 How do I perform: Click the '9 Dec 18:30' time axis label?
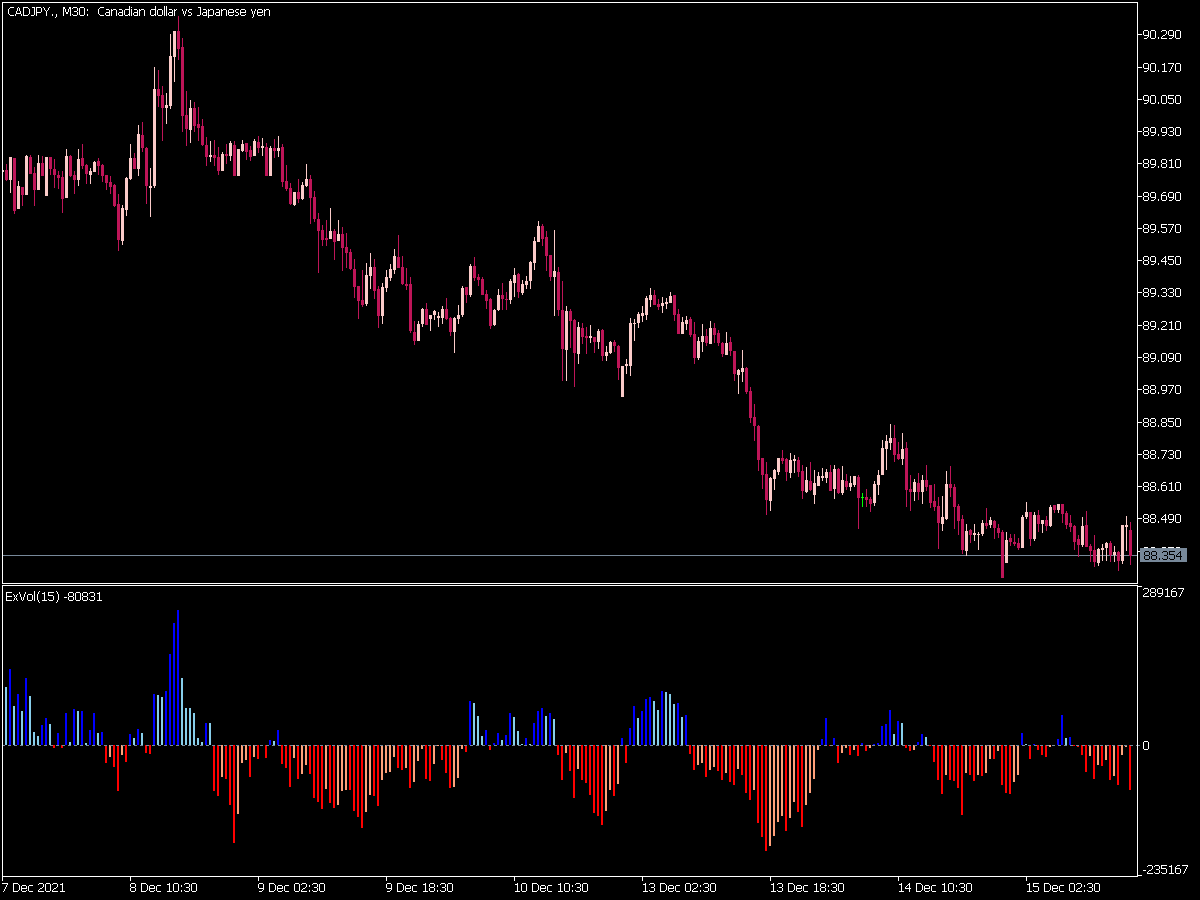pos(420,887)
